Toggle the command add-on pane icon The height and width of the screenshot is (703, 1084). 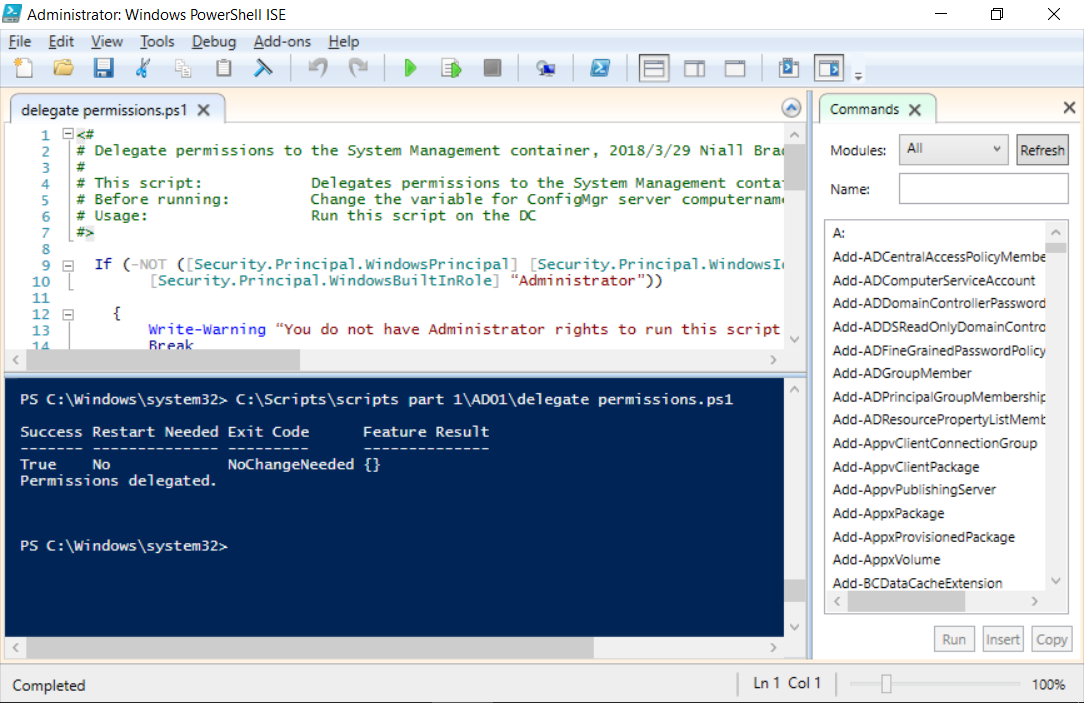click(830, 68)
